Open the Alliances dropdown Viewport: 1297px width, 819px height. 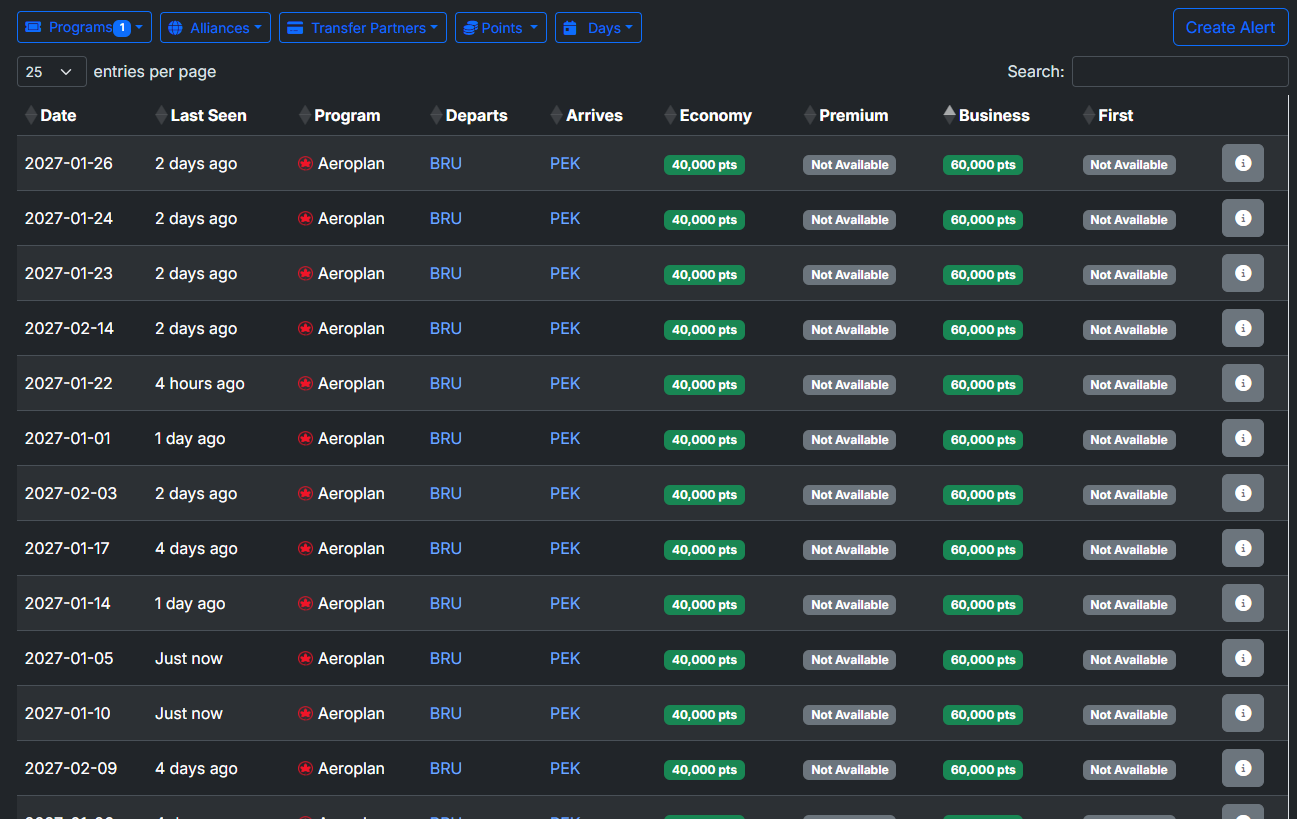pos(215,28)
